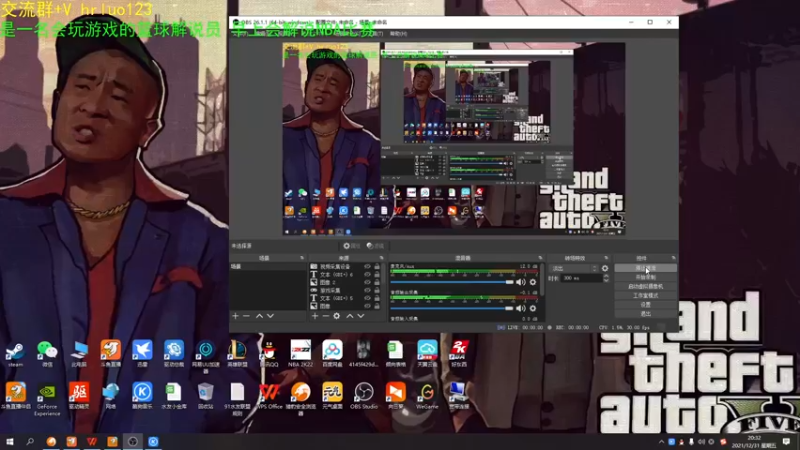
Task: Open the QQ penguin desktop icon
Action: click(x=269, y=354)
